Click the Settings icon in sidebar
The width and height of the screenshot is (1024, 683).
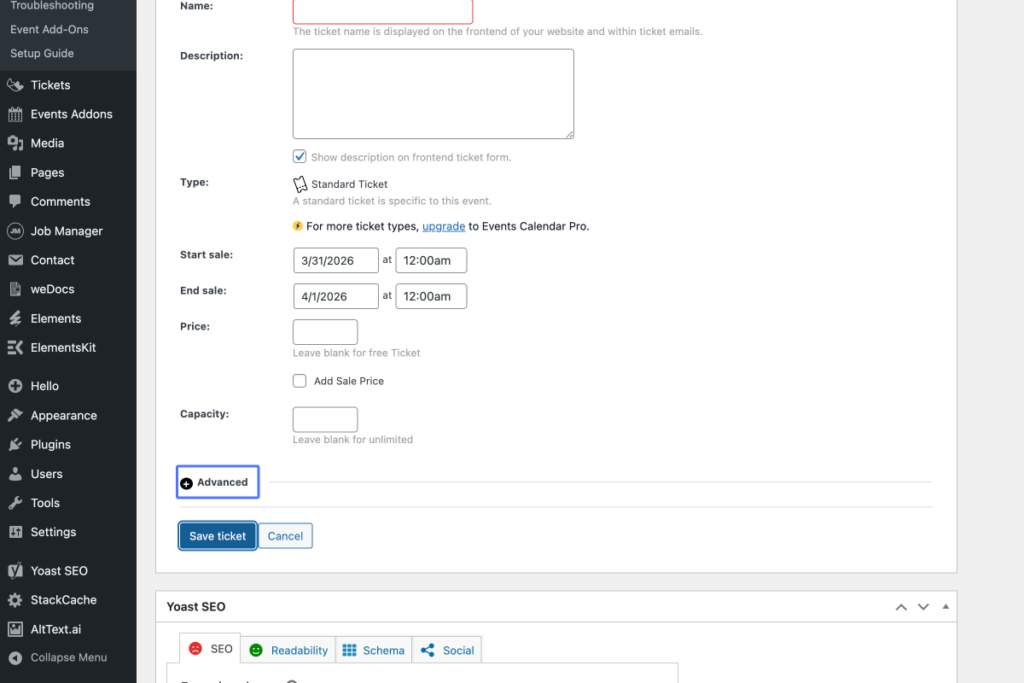pyautogui.click(x=15, y=532)
